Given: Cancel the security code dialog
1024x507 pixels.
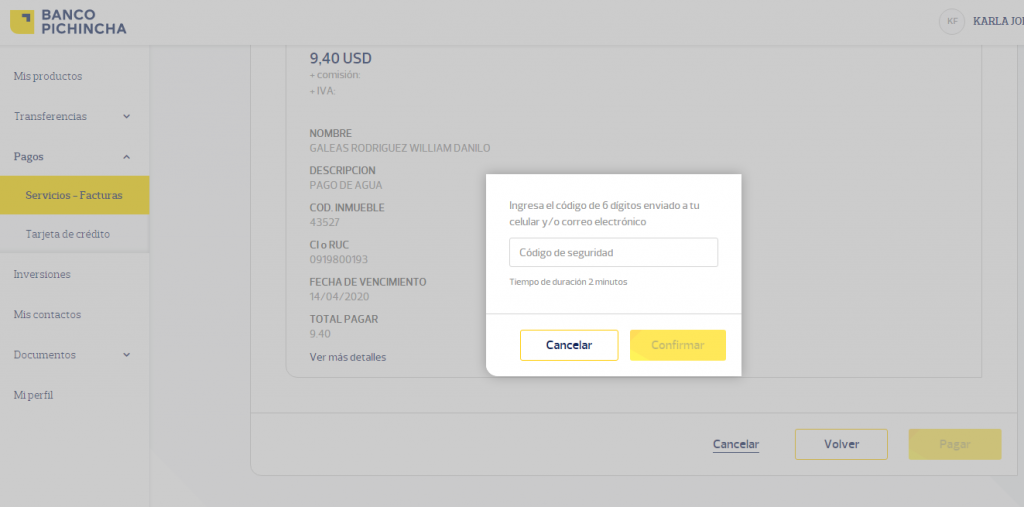Looking at the screenshot, I should point(569,345).
